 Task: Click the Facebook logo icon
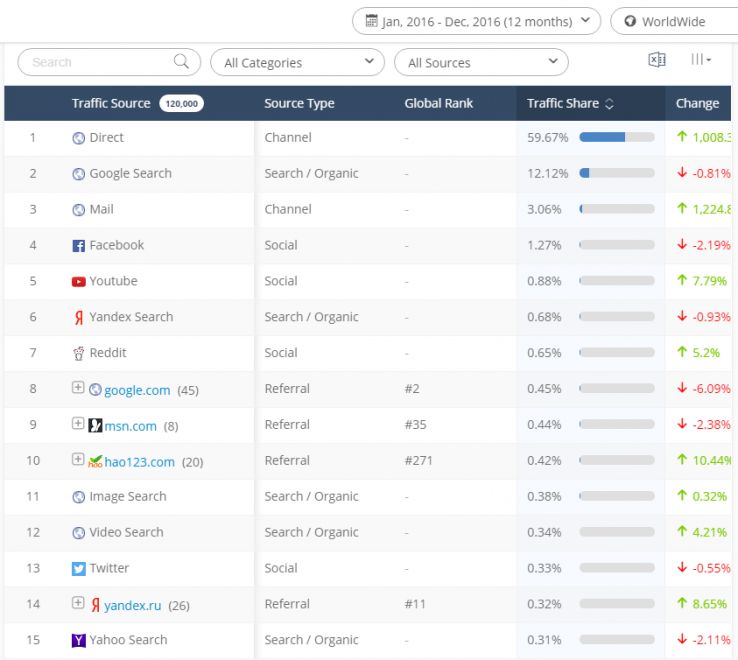click(79, 245)
